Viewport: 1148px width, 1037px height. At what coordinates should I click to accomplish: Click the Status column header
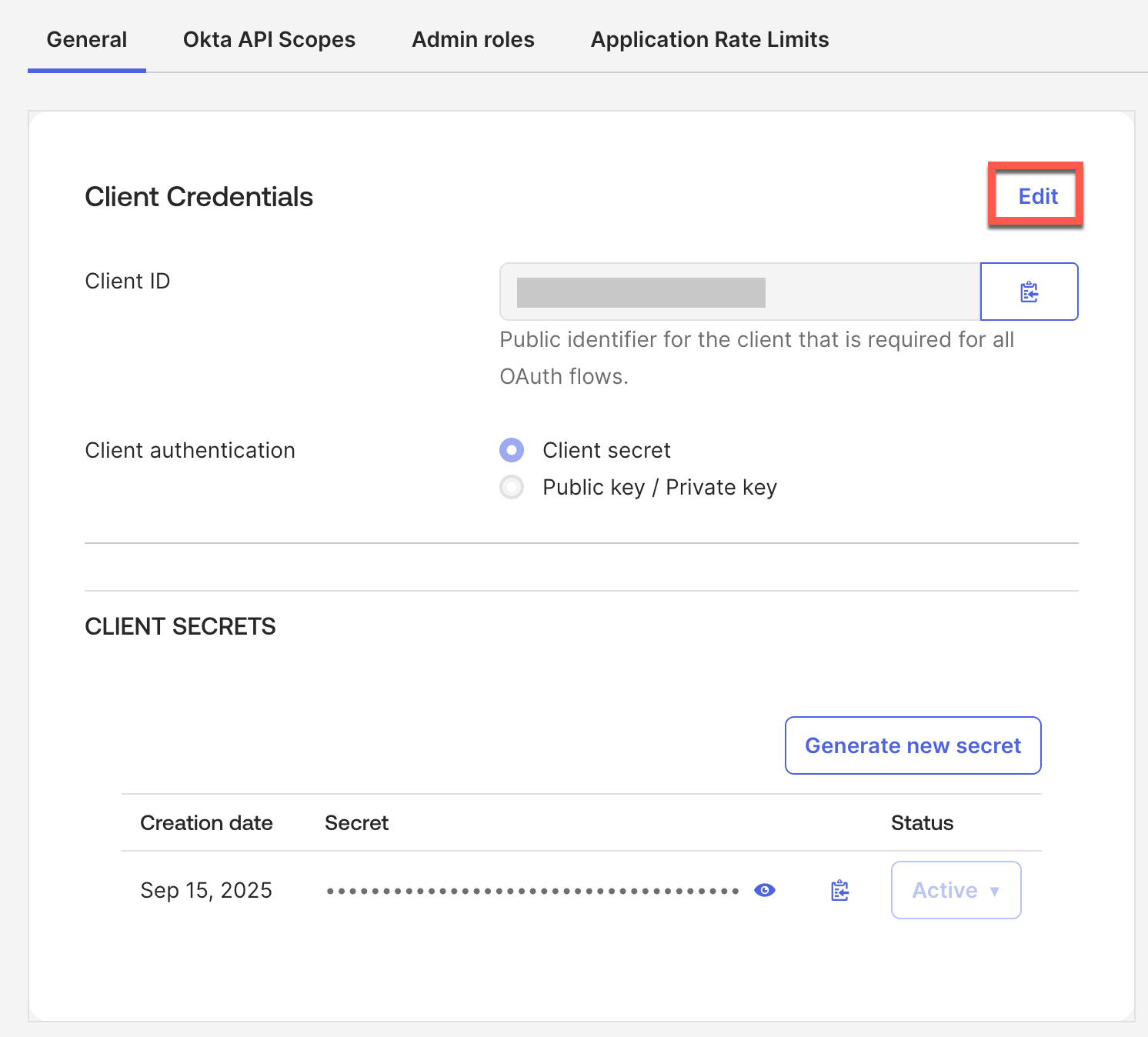(922, 822)
